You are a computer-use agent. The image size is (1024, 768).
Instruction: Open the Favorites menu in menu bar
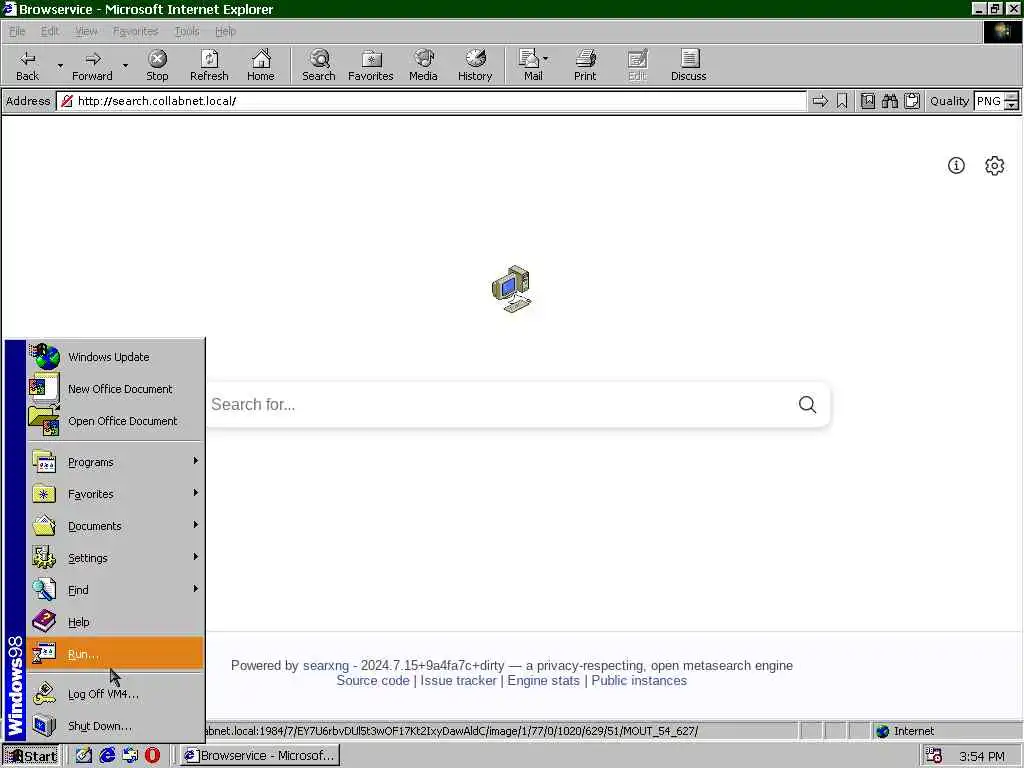(x=135, y=31)
